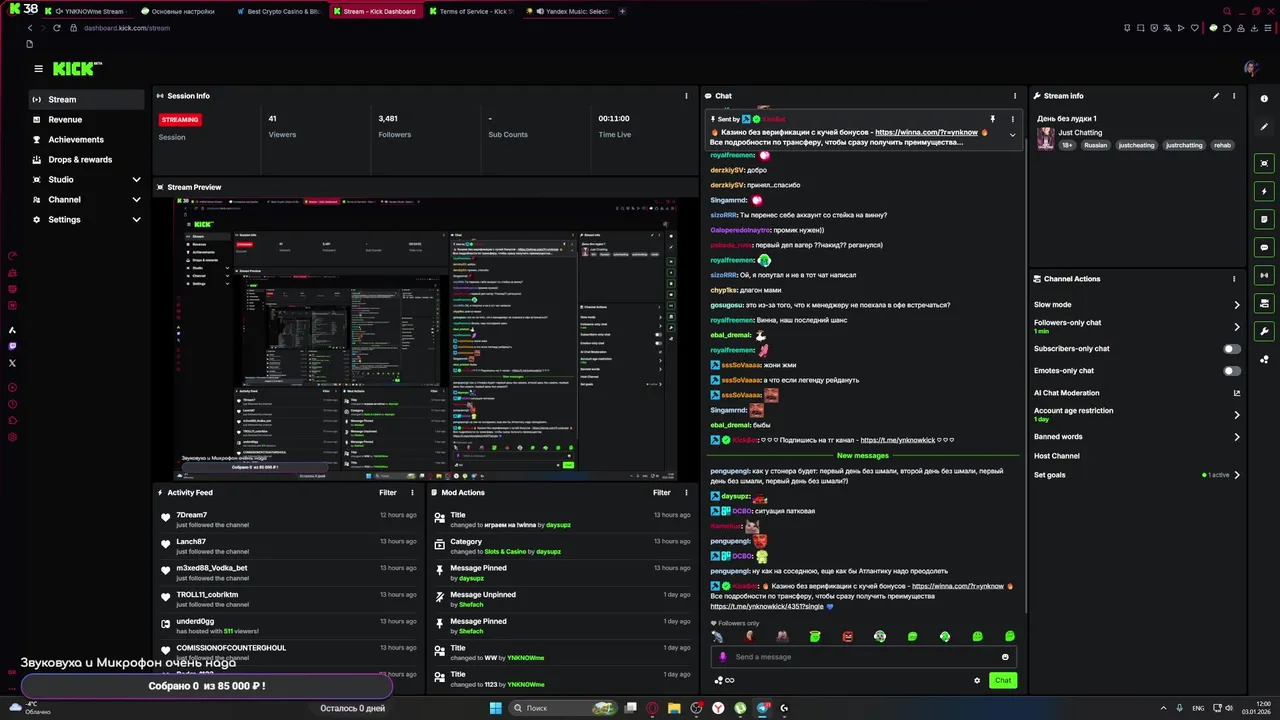Screen dimensions: 1280x720
Task: Click the Kick logo
Action: 77,68
